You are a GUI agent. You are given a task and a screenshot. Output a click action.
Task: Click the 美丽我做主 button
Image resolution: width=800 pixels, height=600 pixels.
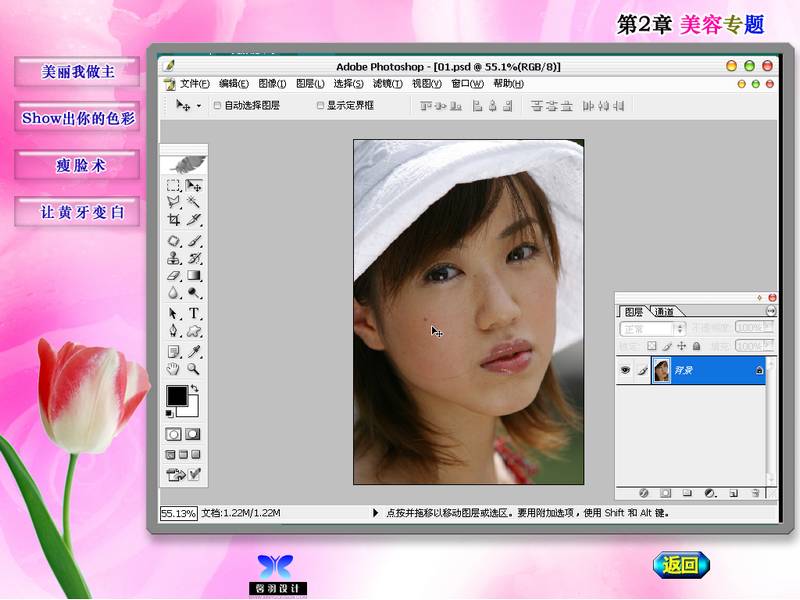click(77, 71)
